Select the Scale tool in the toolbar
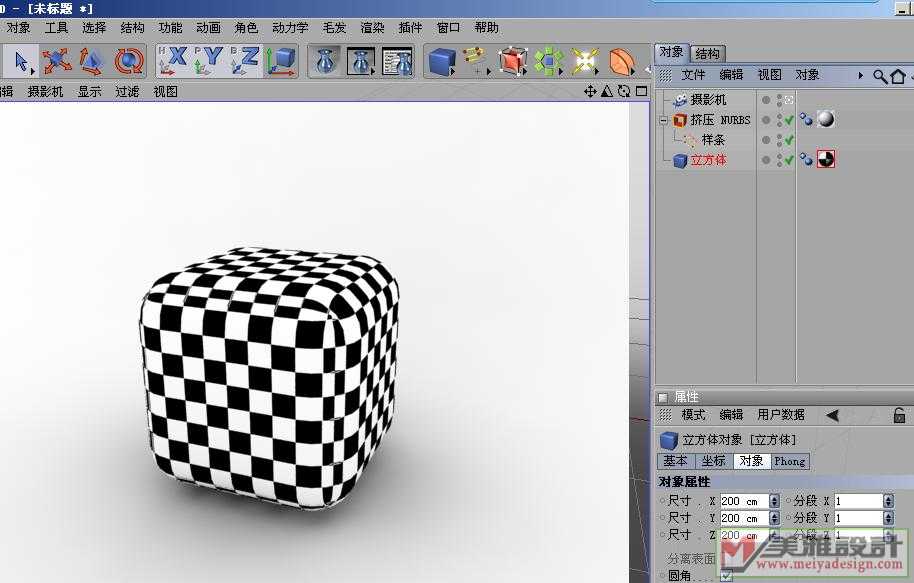 92,62
